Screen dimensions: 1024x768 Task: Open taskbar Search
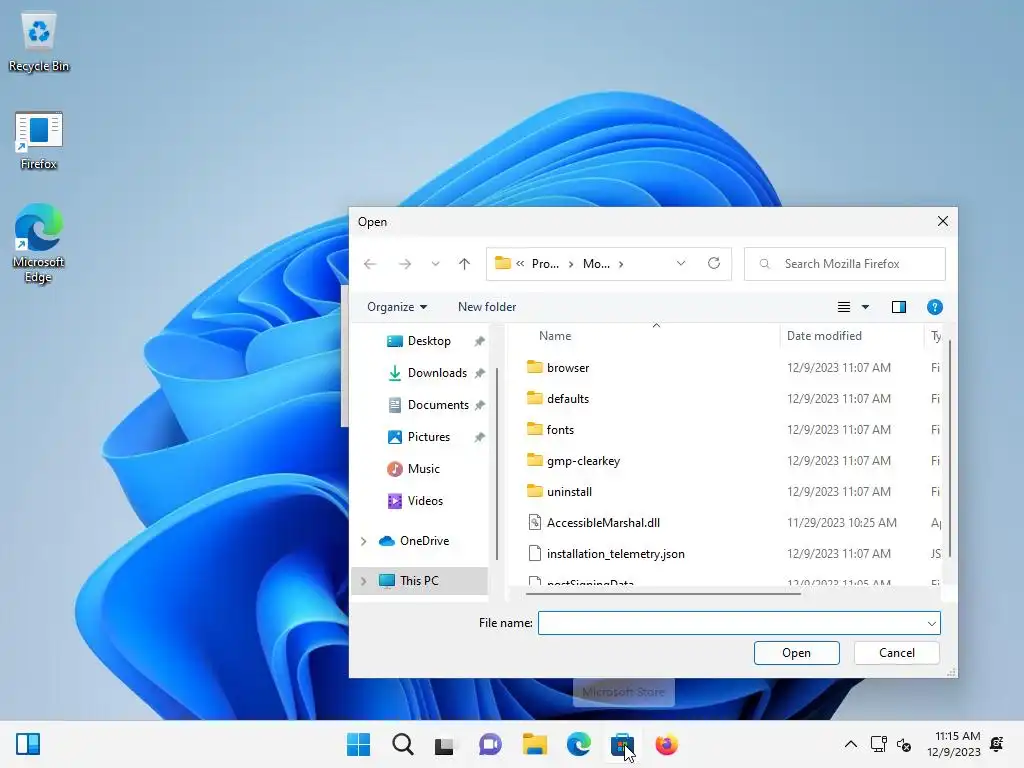tap(402, 744)
